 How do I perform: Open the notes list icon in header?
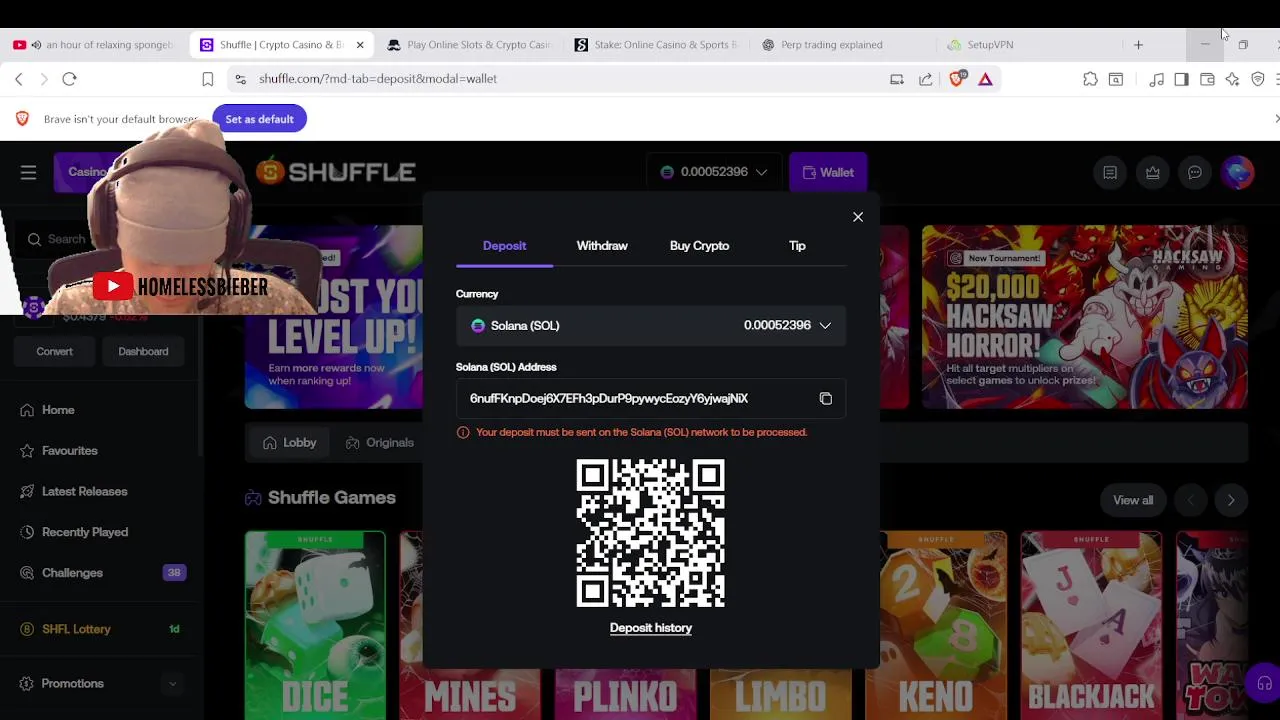pyautogui.click(x=1110, y=173)
